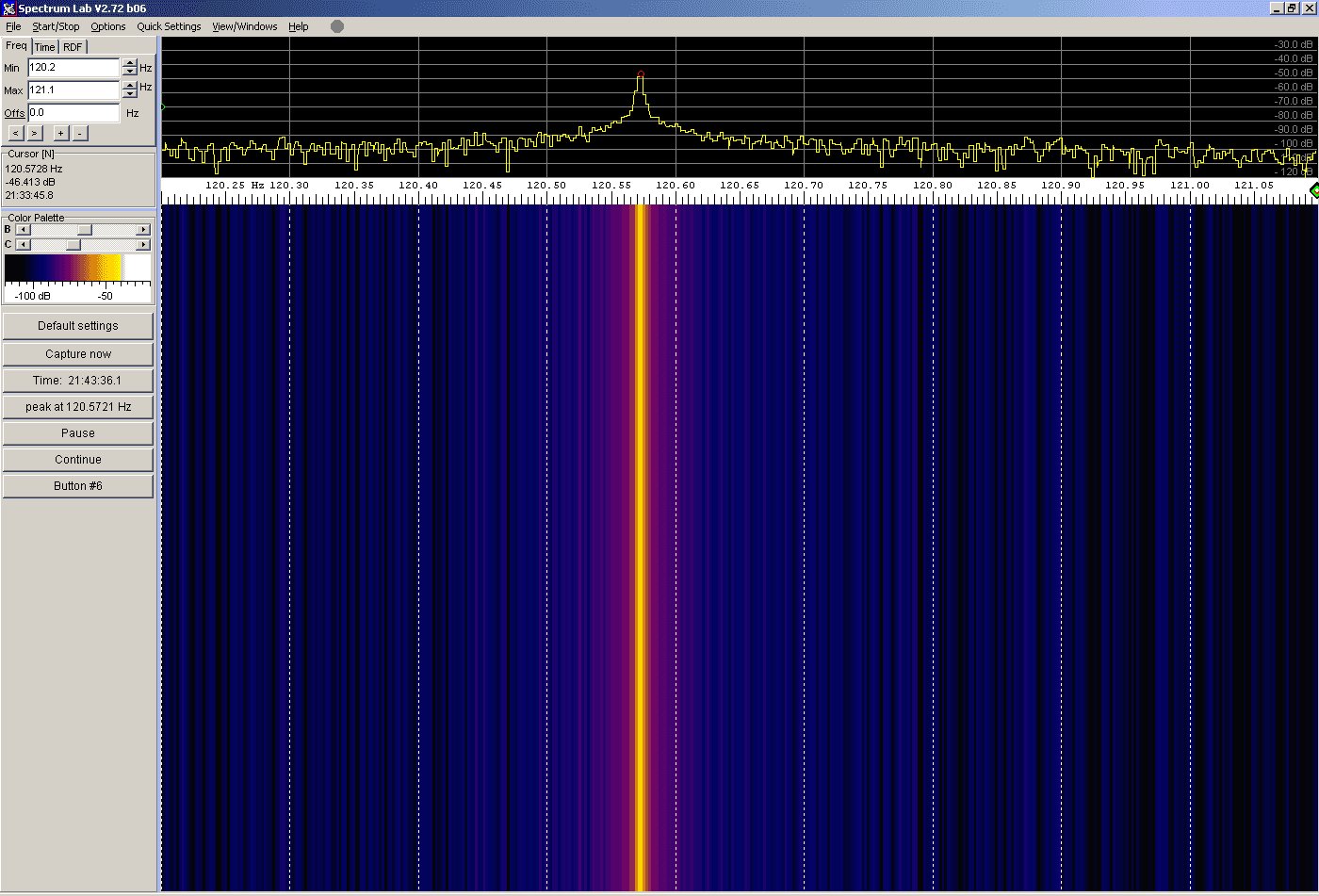The image size is (1319, 896).
Task: Click the Cursor [N] panel heading
Action: point(31,154)
